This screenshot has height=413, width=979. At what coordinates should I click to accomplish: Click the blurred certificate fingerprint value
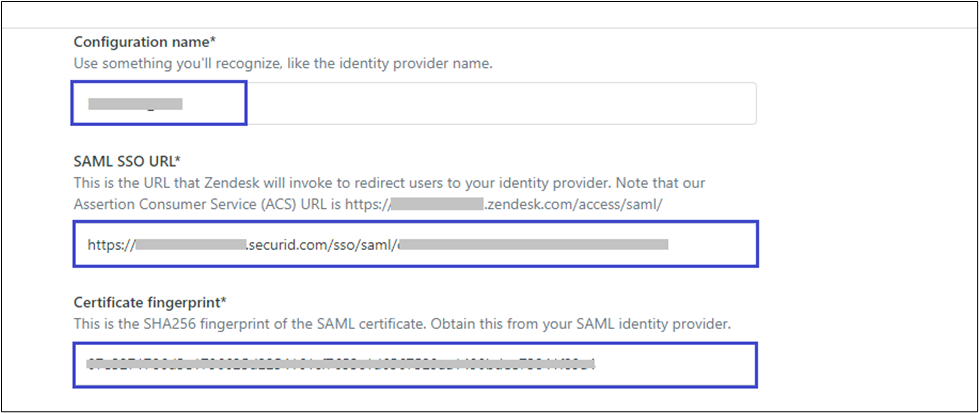click(x=340, y=364)
